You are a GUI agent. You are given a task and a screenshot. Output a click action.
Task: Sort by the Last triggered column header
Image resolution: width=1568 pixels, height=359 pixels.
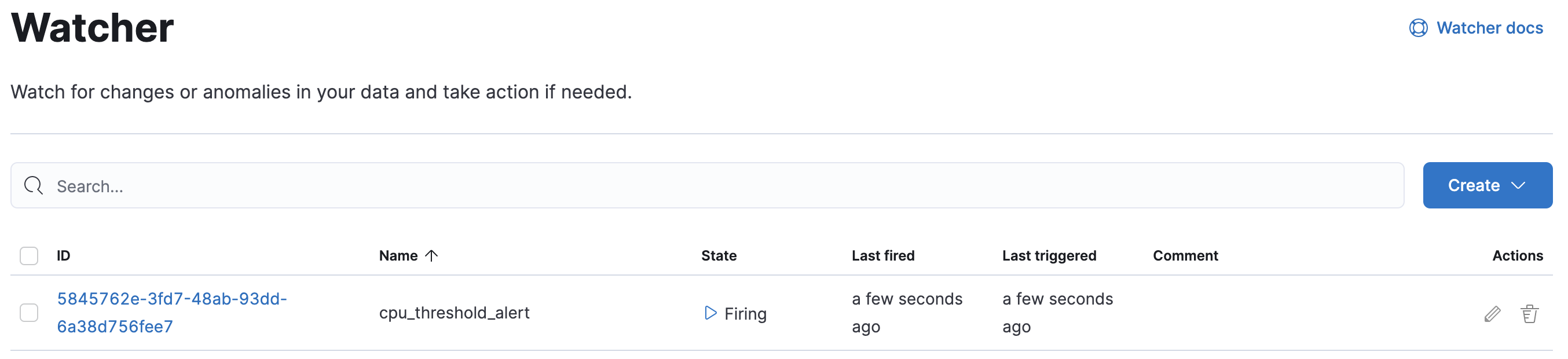click(1049, 255)
